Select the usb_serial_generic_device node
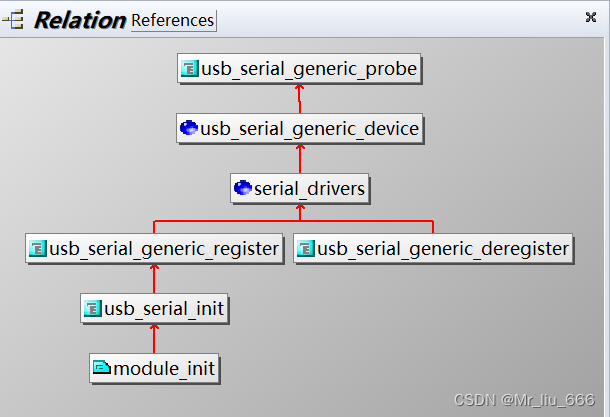The width and height of the screenshot is (610, 417). [299, 128]
